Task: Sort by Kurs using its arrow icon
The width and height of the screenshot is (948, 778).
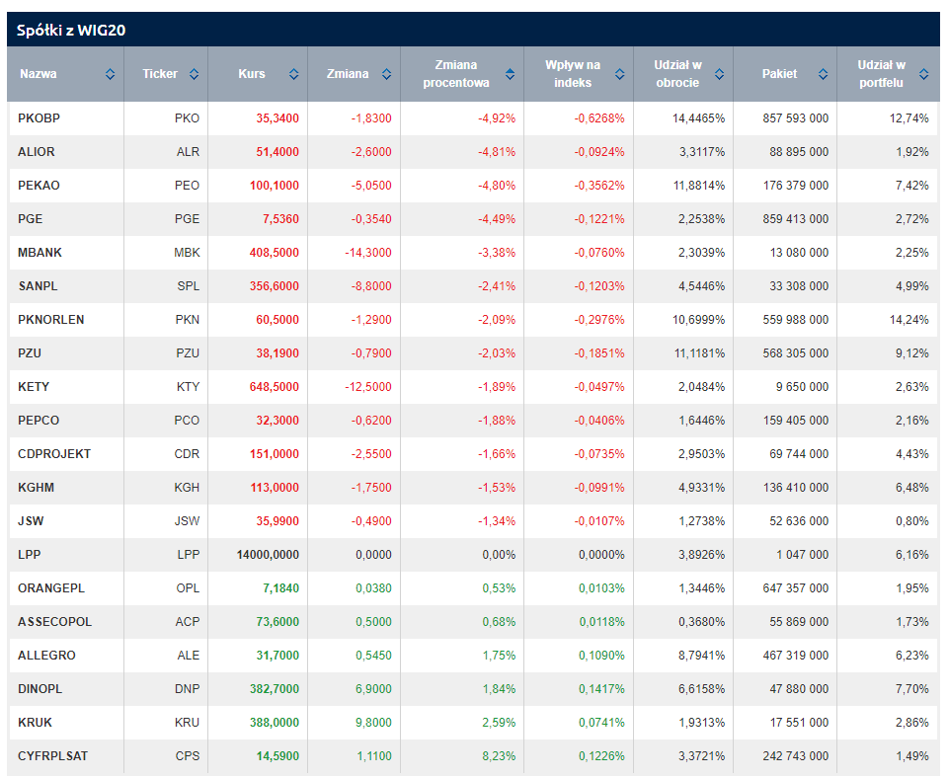Action: click(294, 74)
